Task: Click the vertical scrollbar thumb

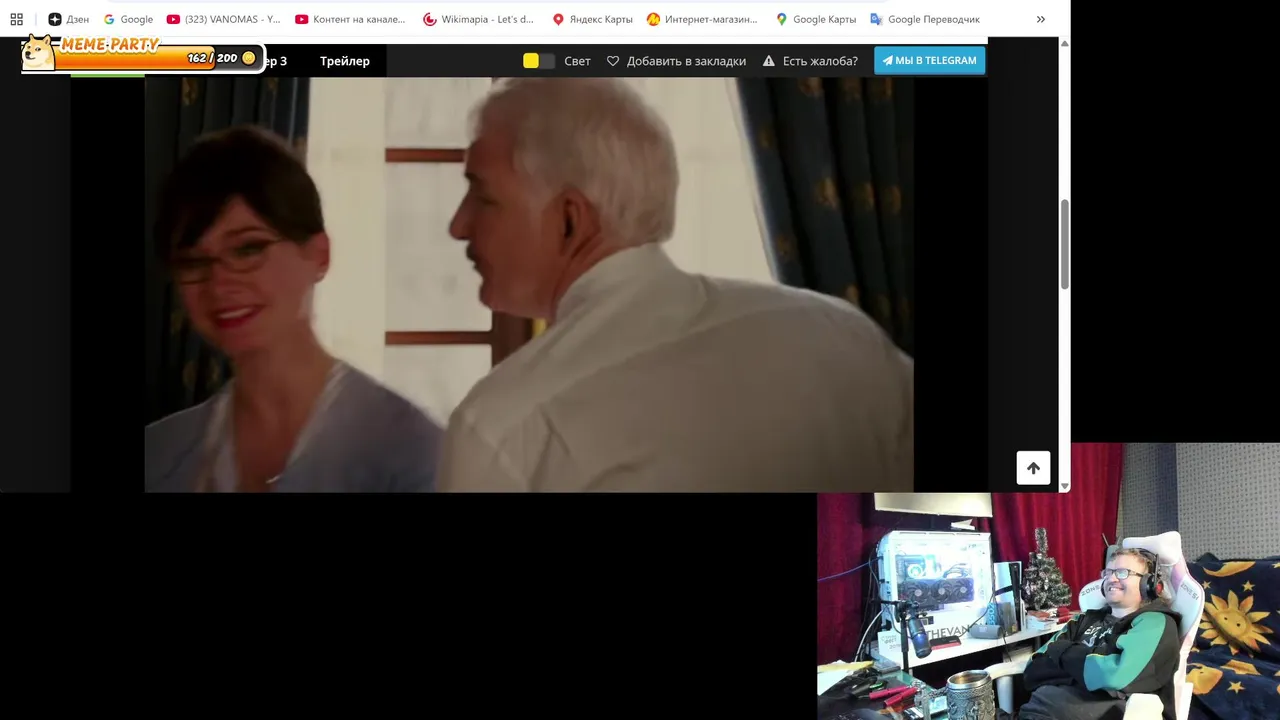Action: pos(1064,245)
